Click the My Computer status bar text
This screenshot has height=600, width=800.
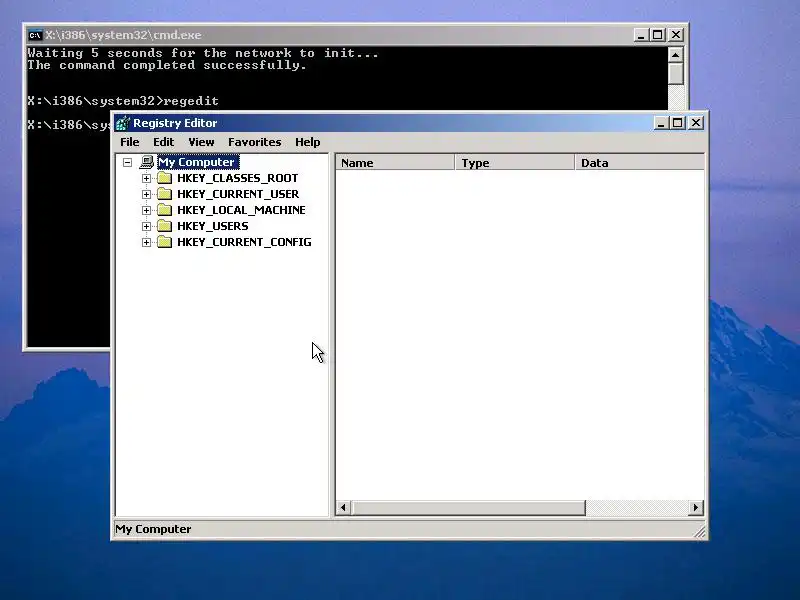click(153, 529)
